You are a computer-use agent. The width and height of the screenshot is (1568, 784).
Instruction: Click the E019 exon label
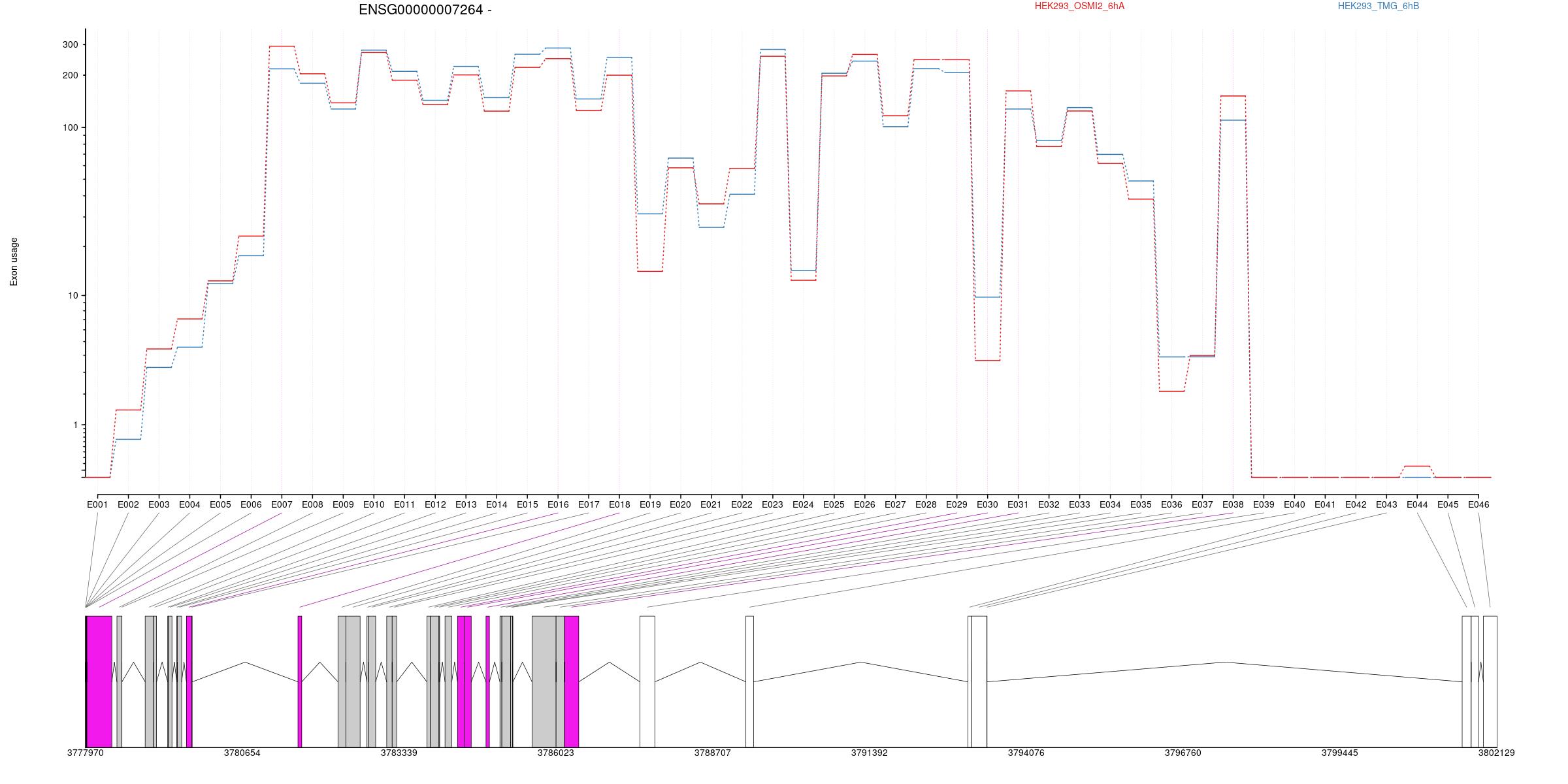click(650, 504)
